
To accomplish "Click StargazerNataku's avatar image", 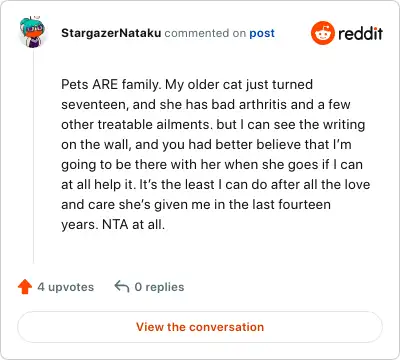I will (x=32, y=32).
